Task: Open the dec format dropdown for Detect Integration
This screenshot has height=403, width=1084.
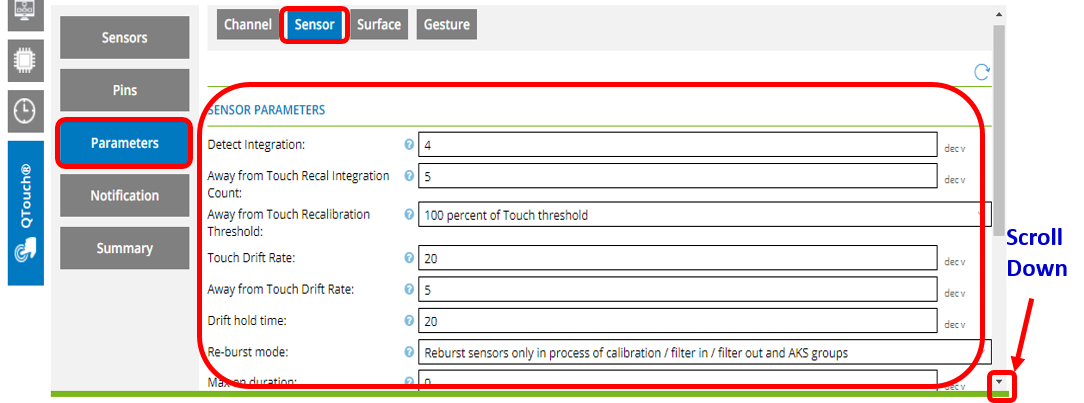Action: point(955,147)
